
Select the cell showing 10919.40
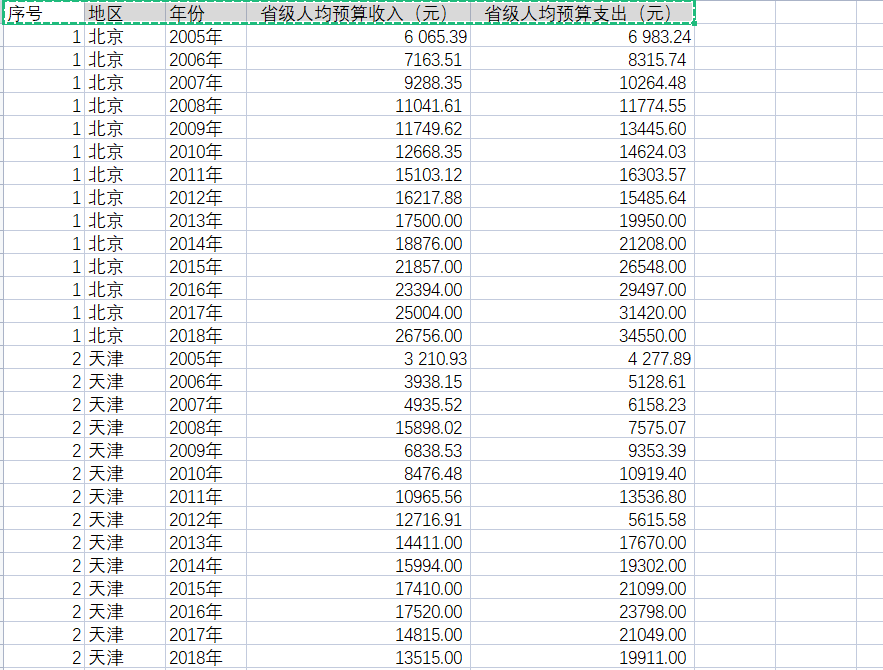(582, 474)
